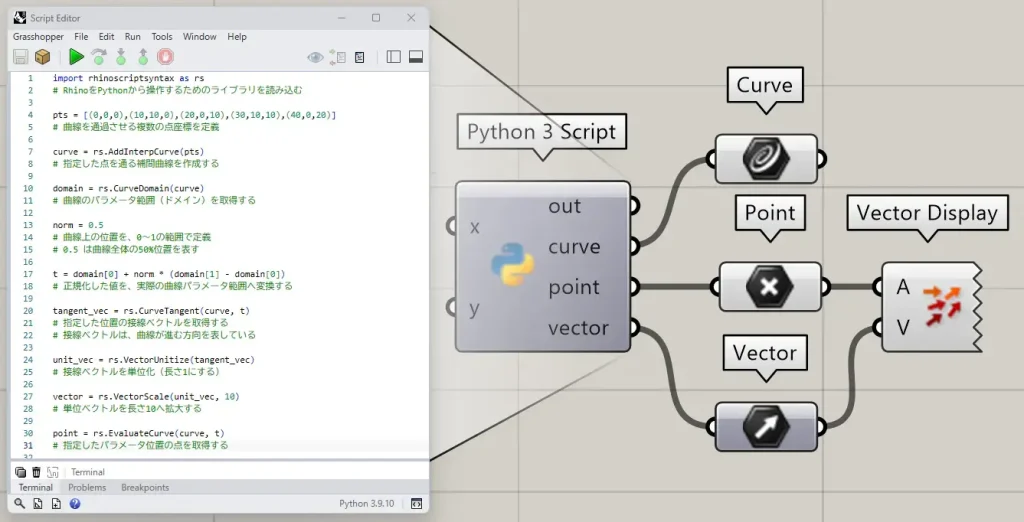Viewport: 1024px width, 522px height.
Task: Open the Window menu
Action: (x=199, y=37)
